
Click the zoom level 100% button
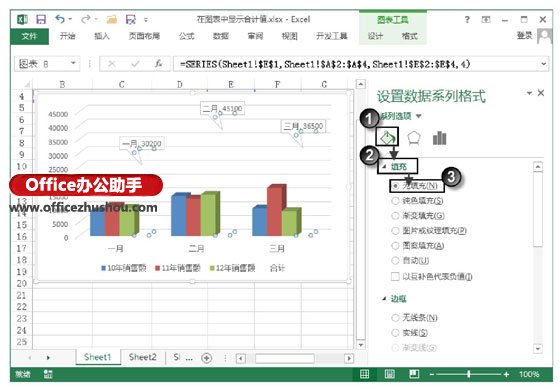click(x=529, y=374)
